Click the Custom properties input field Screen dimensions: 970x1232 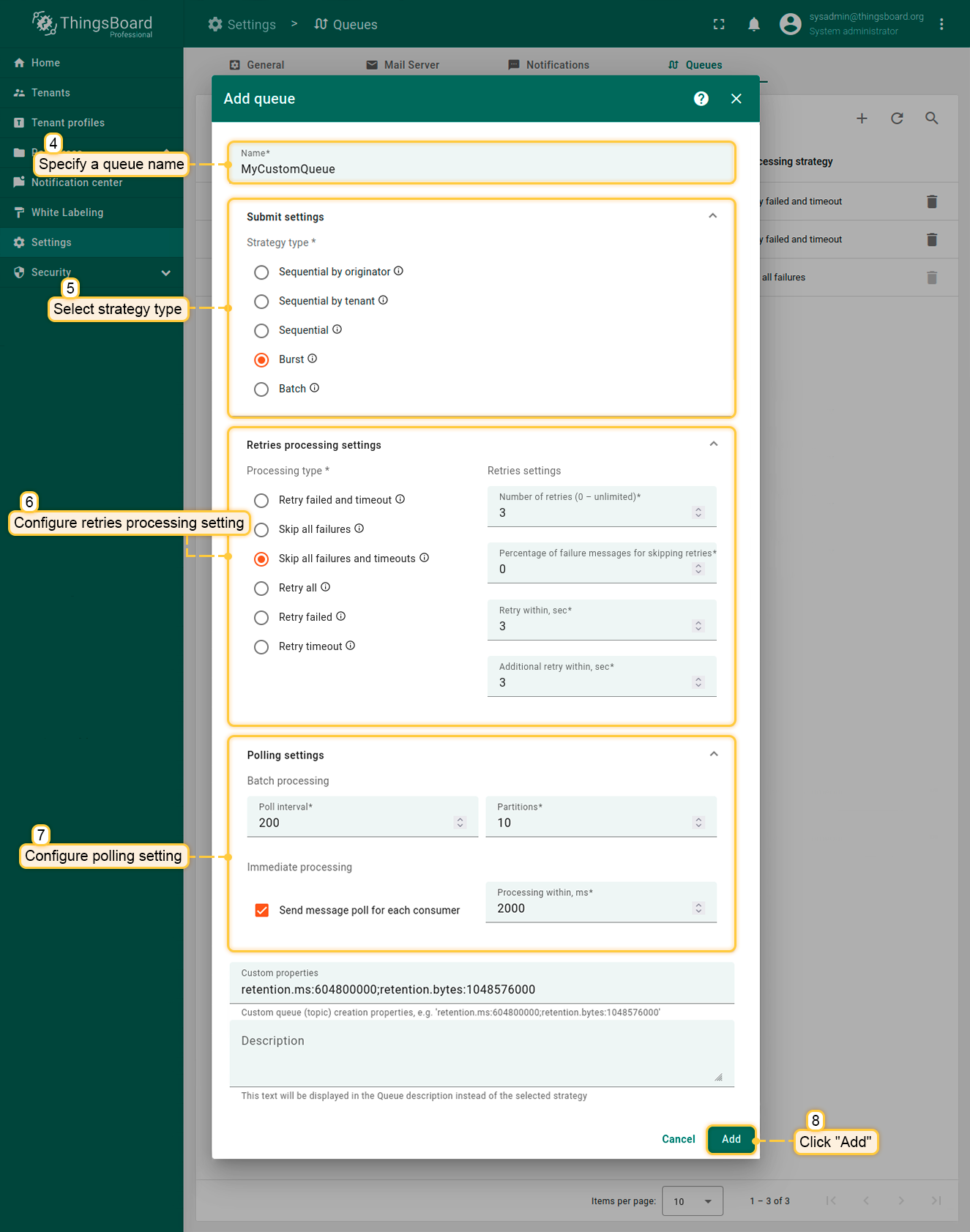[x=481, y=989]
